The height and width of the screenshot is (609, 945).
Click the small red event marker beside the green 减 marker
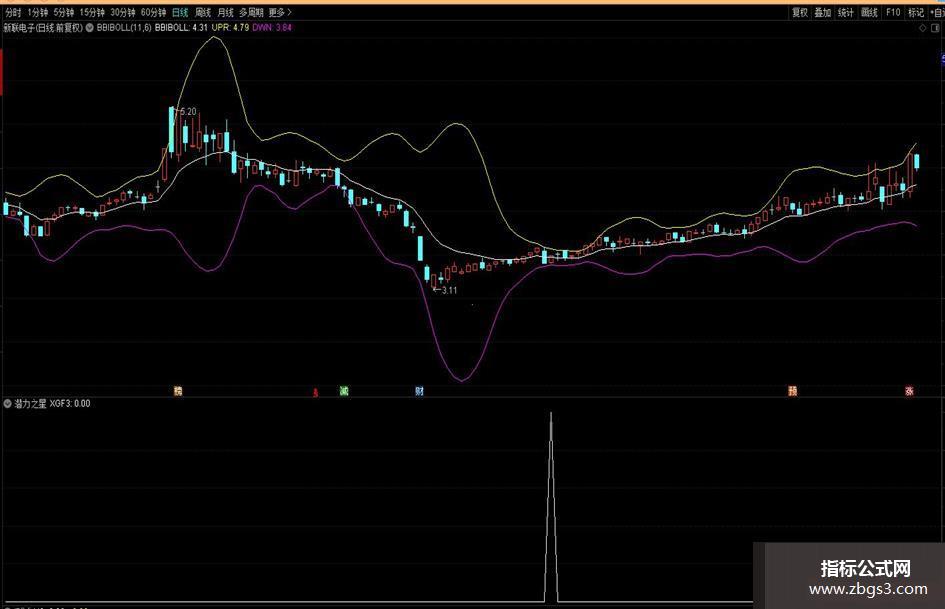[x=315, y=393]
